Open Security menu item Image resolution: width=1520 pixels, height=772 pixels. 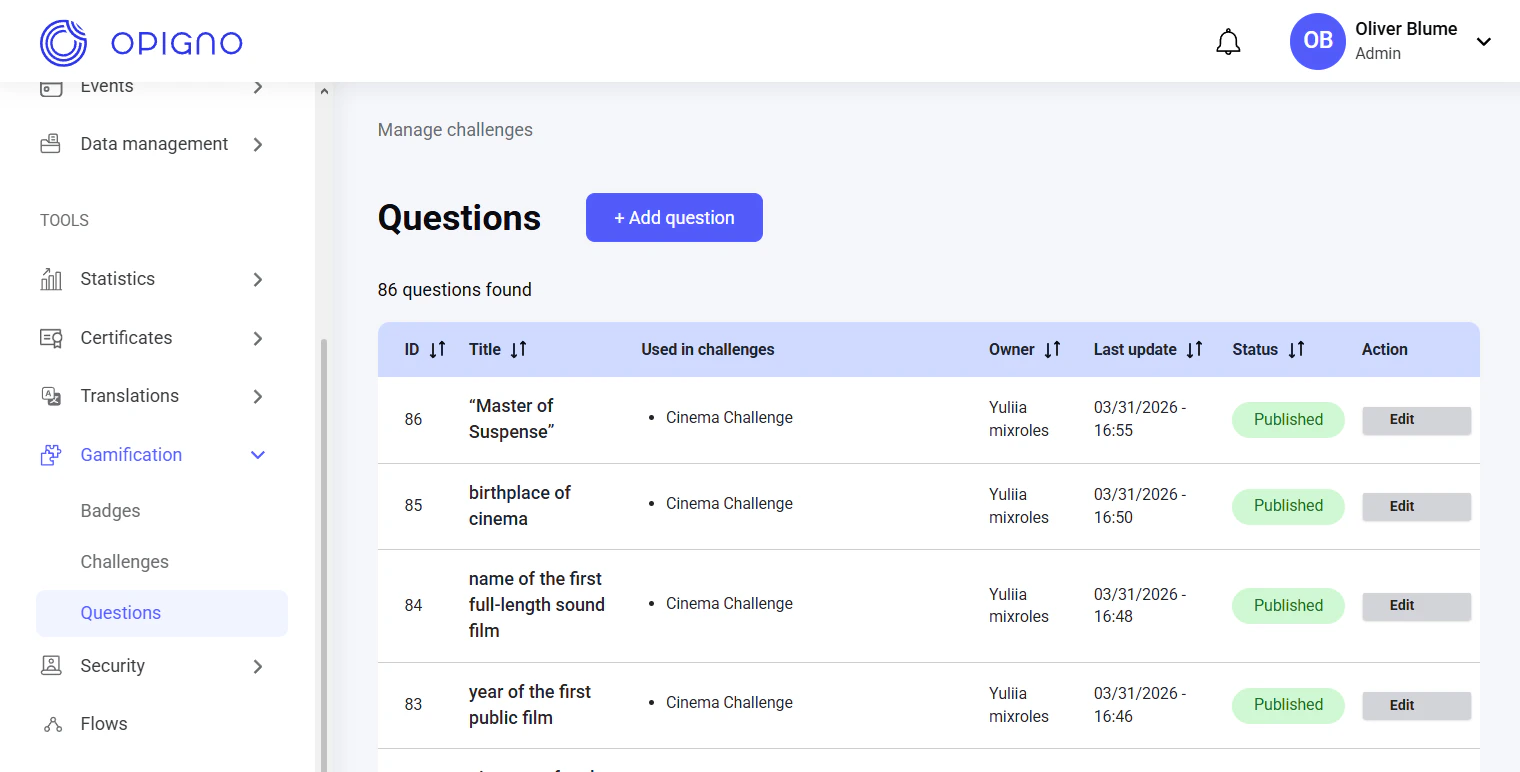pos(112,666)
